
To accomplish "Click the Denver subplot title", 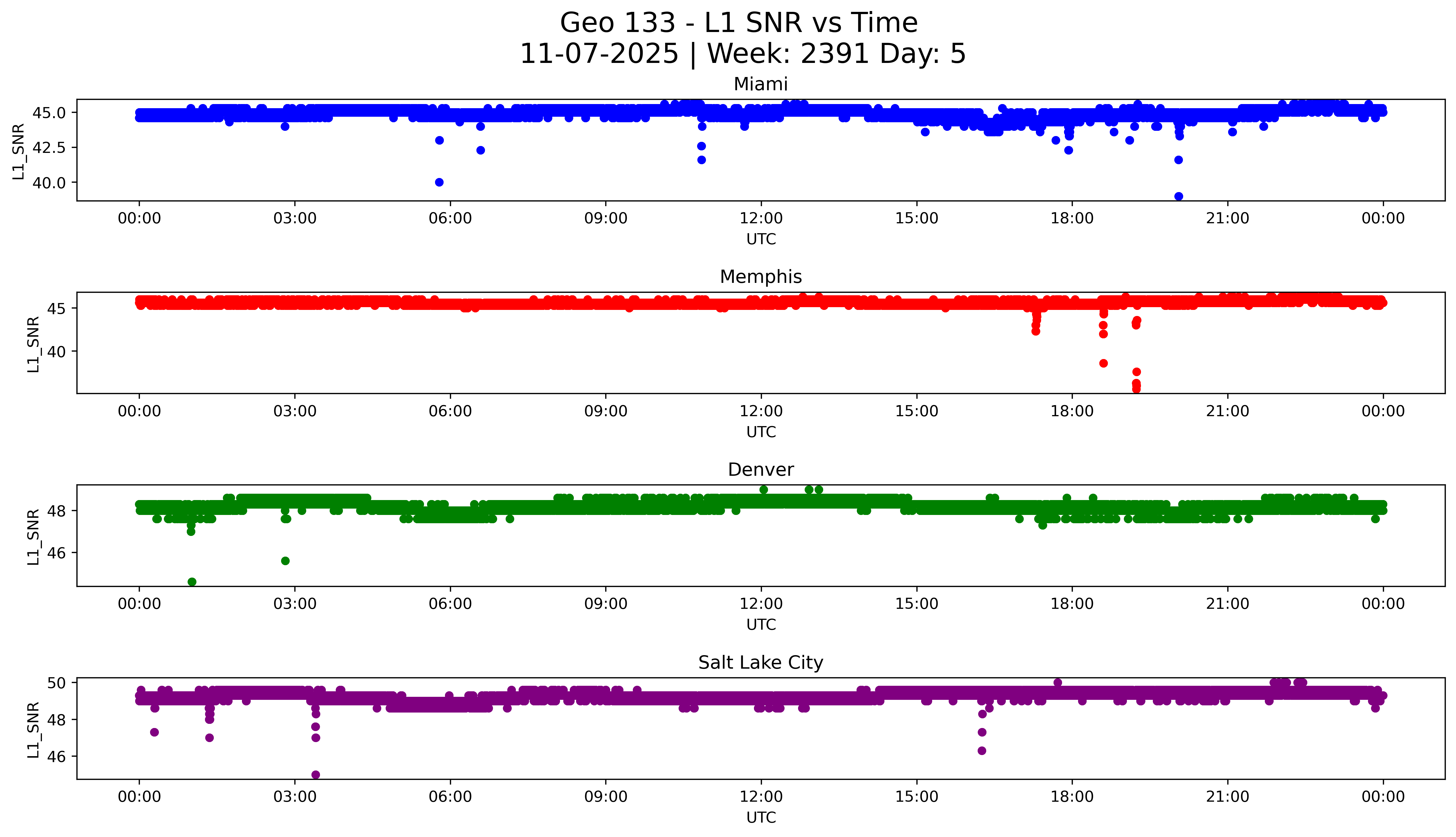I will click(x=760, y=470).
